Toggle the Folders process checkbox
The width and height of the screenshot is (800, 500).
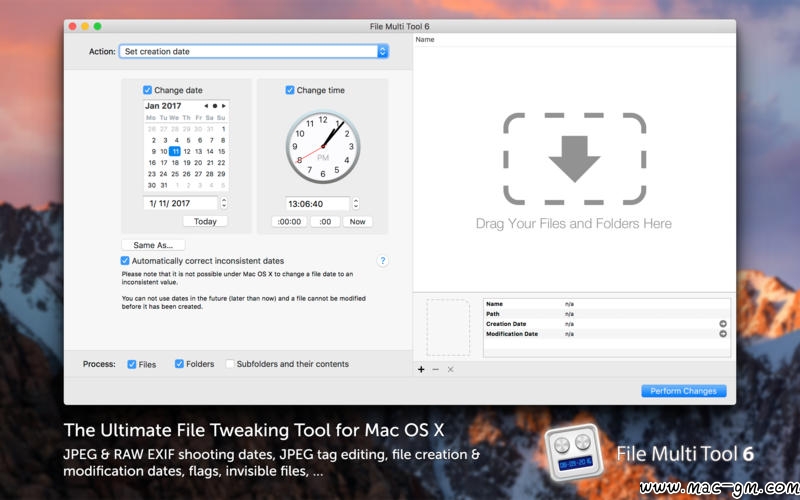[179, 364]
